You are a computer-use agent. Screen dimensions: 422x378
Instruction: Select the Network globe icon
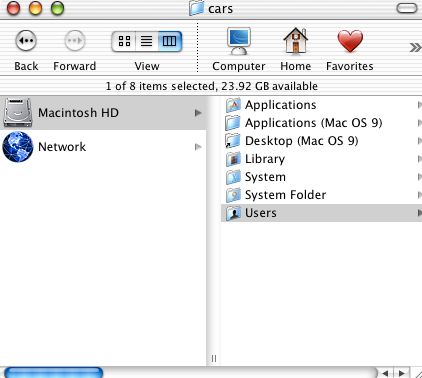click(x=18, y=147)
